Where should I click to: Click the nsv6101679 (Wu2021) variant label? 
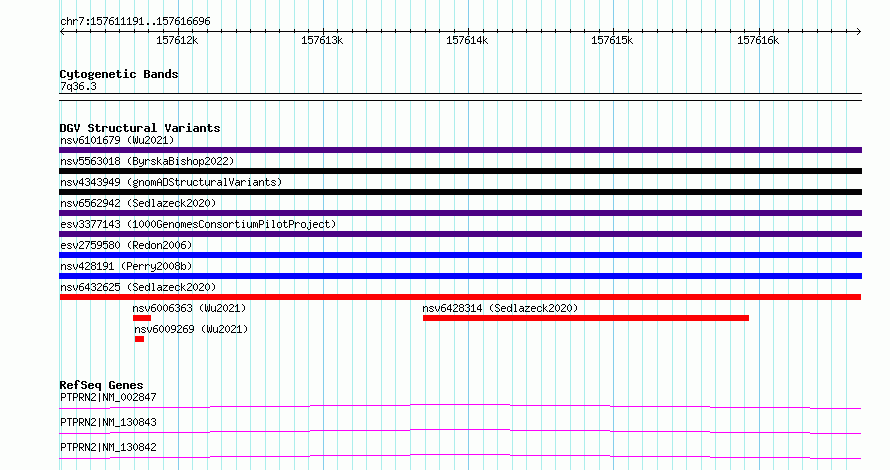[117, 140]
